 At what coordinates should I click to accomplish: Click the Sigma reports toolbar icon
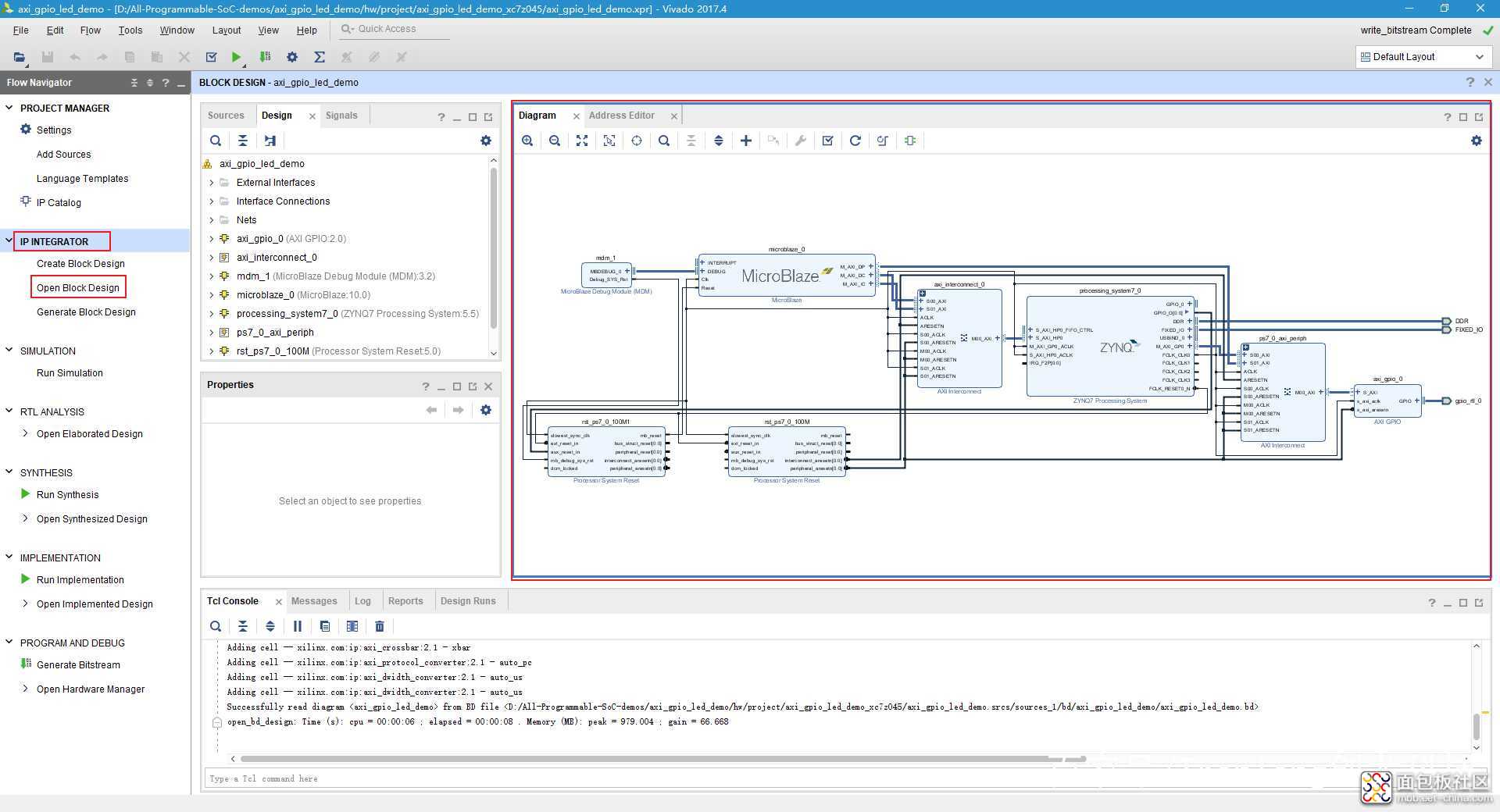pyautogui.click(x=320, y=57)
